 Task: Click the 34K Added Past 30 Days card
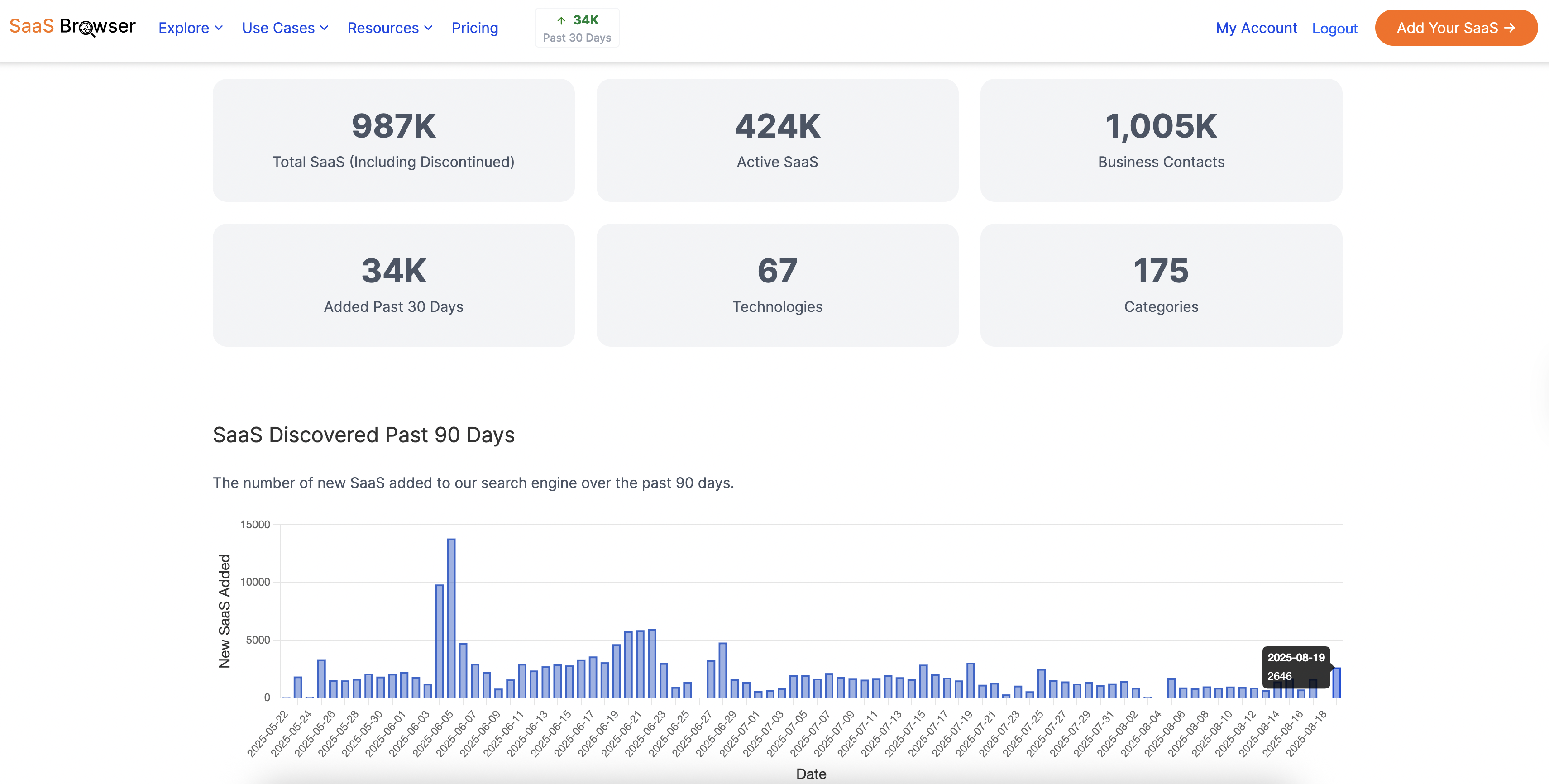click(x=393, y=284)
